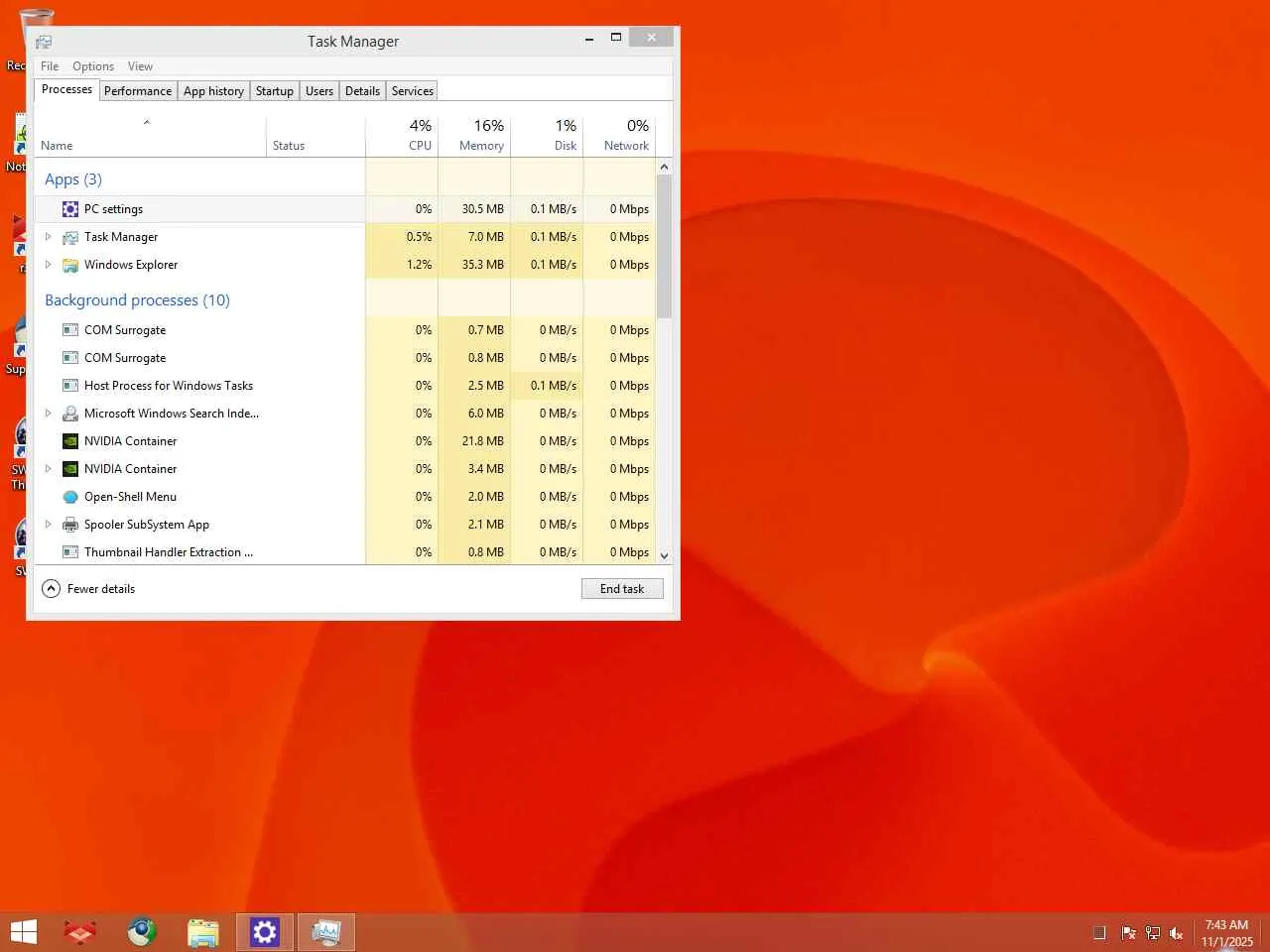Click the NVIDIA Container icon using 21.8 MB
The width and height of the screenshot is (1270, 952).
70,441
